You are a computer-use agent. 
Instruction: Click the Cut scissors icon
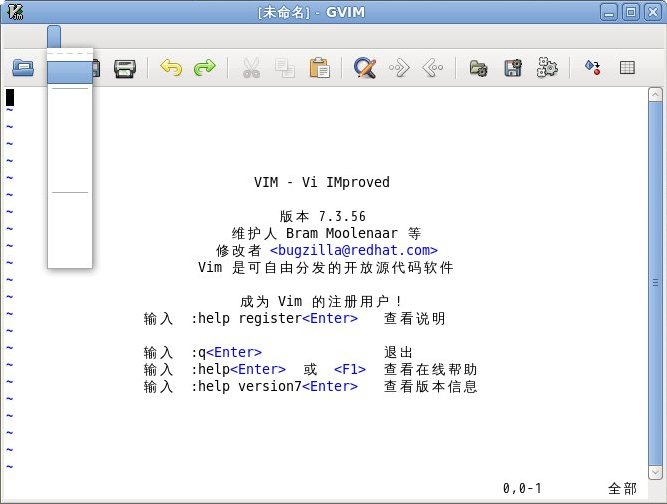point(251,68)
